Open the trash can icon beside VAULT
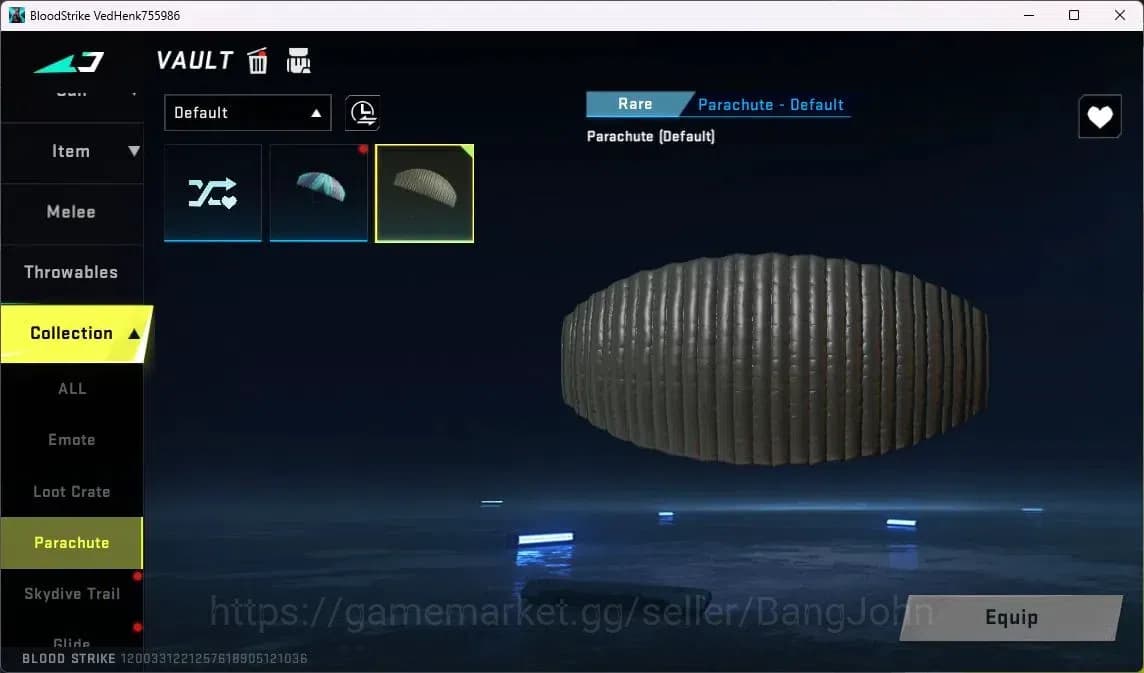This screenshot has height=673, width=1144. pos(258,61)
